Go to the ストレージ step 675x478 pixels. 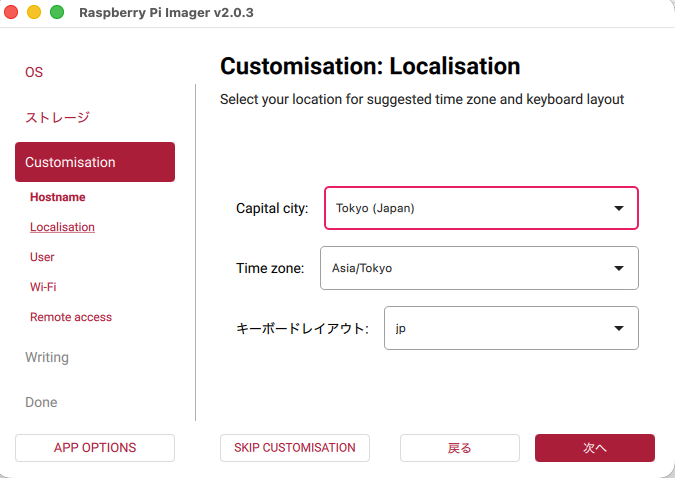57,117
